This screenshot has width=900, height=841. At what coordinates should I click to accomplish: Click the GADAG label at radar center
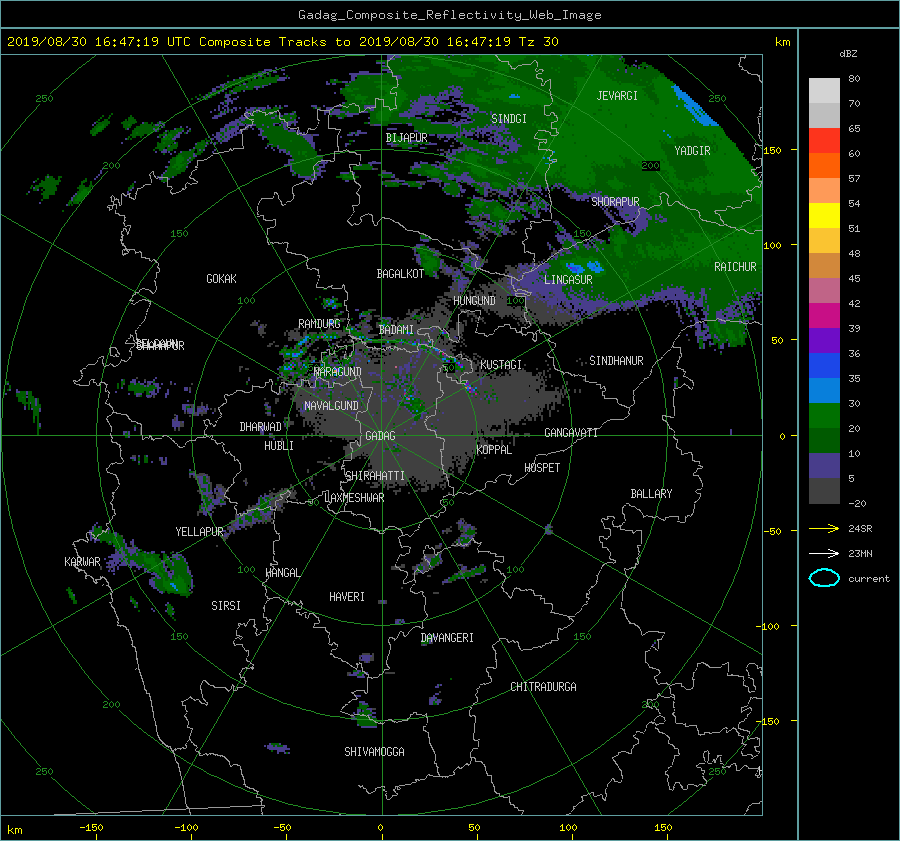[x=381, y=436]
